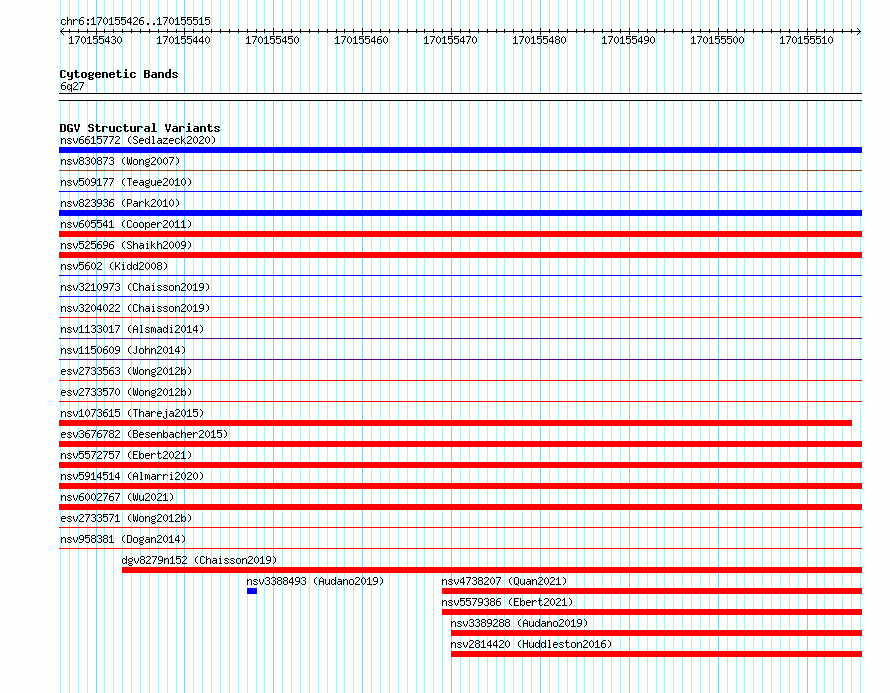Open nsv5579386 (Ebert2021) variant

tap(507, 602)
